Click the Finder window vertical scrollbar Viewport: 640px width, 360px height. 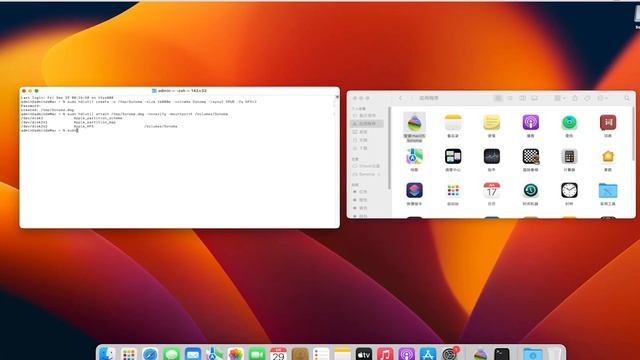click(x=633, y=134)
